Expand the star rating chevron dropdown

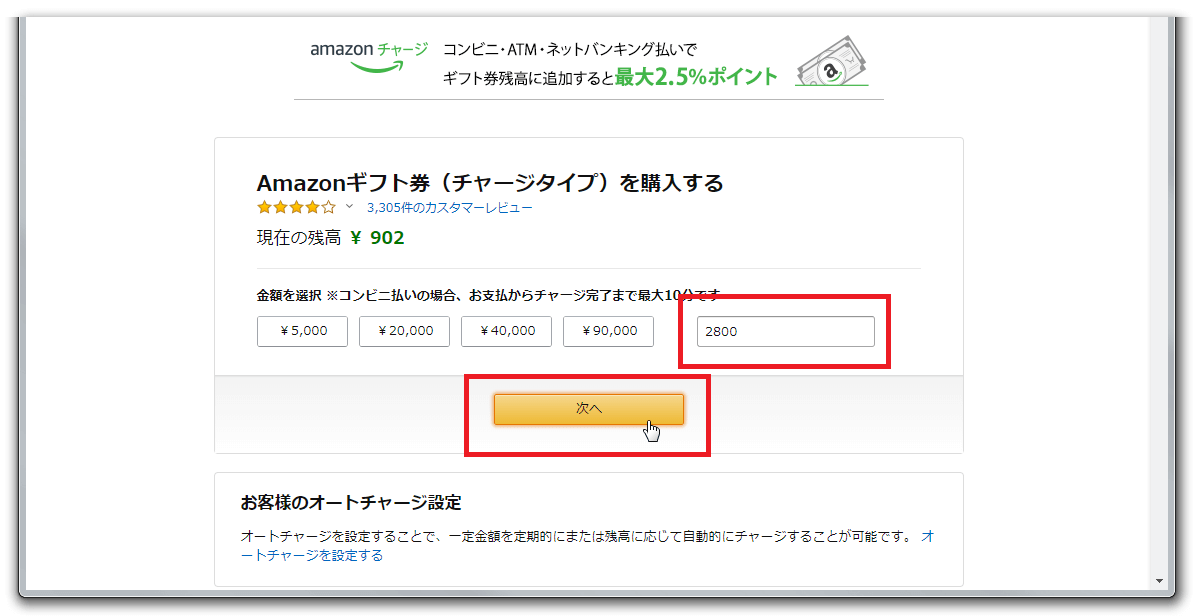(x=350, y=207)
